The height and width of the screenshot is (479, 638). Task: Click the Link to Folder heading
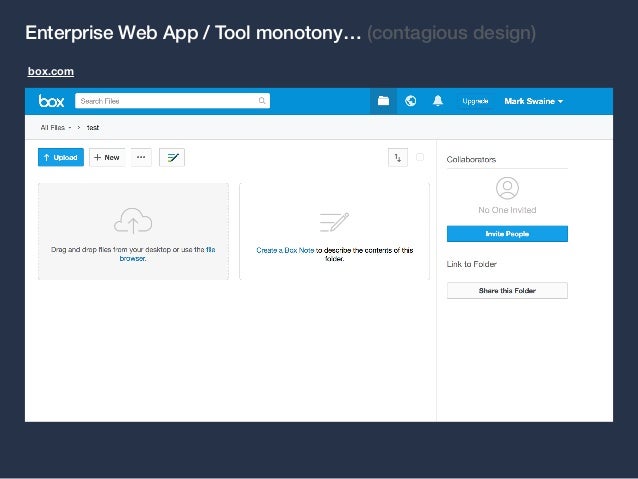(x=472, y=264)
